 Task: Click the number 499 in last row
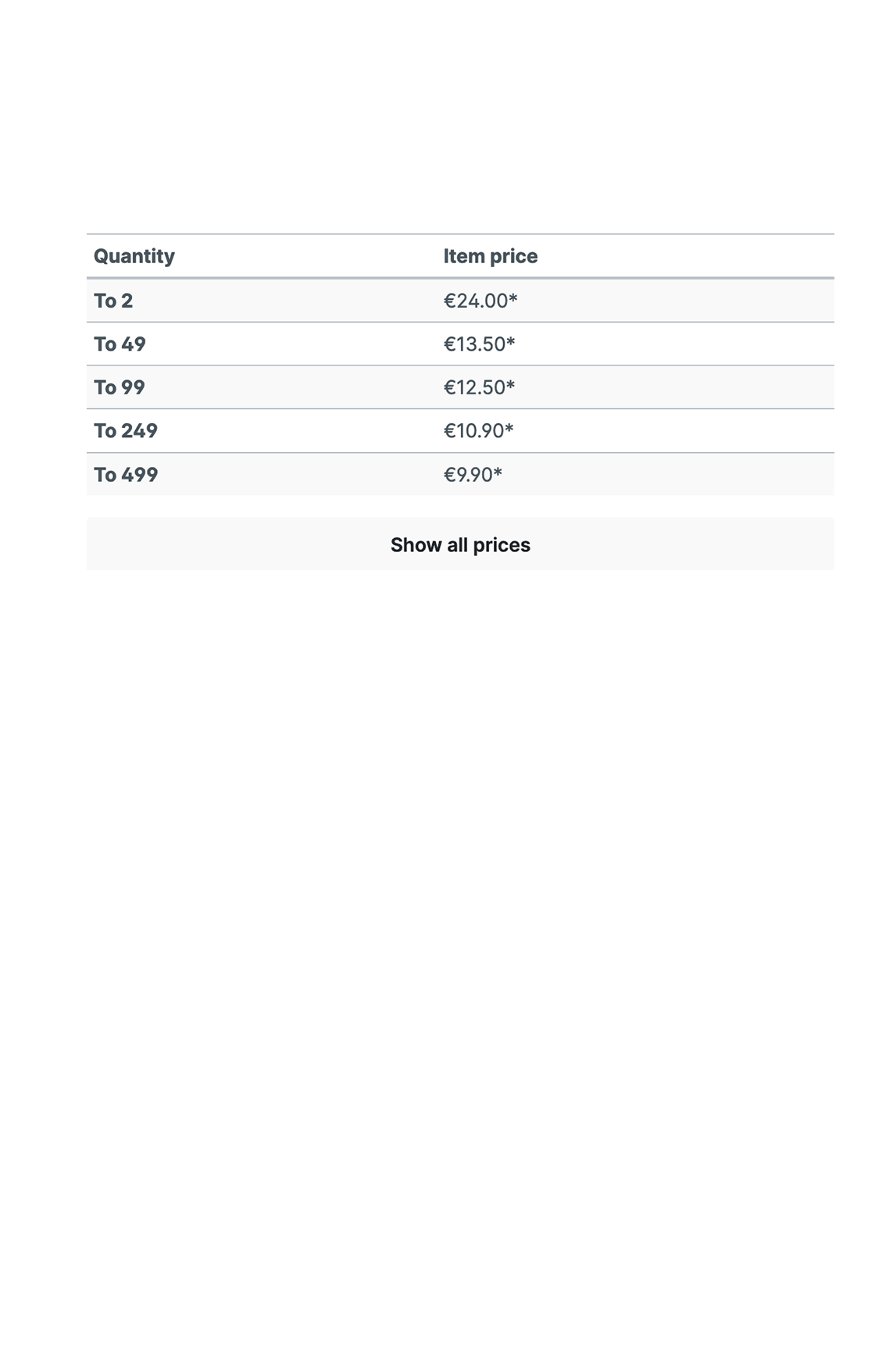click(140, 475)
